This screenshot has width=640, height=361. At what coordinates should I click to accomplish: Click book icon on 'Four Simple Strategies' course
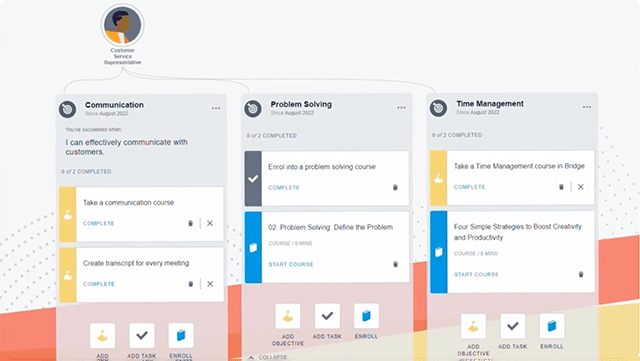(x=439, y=252)
